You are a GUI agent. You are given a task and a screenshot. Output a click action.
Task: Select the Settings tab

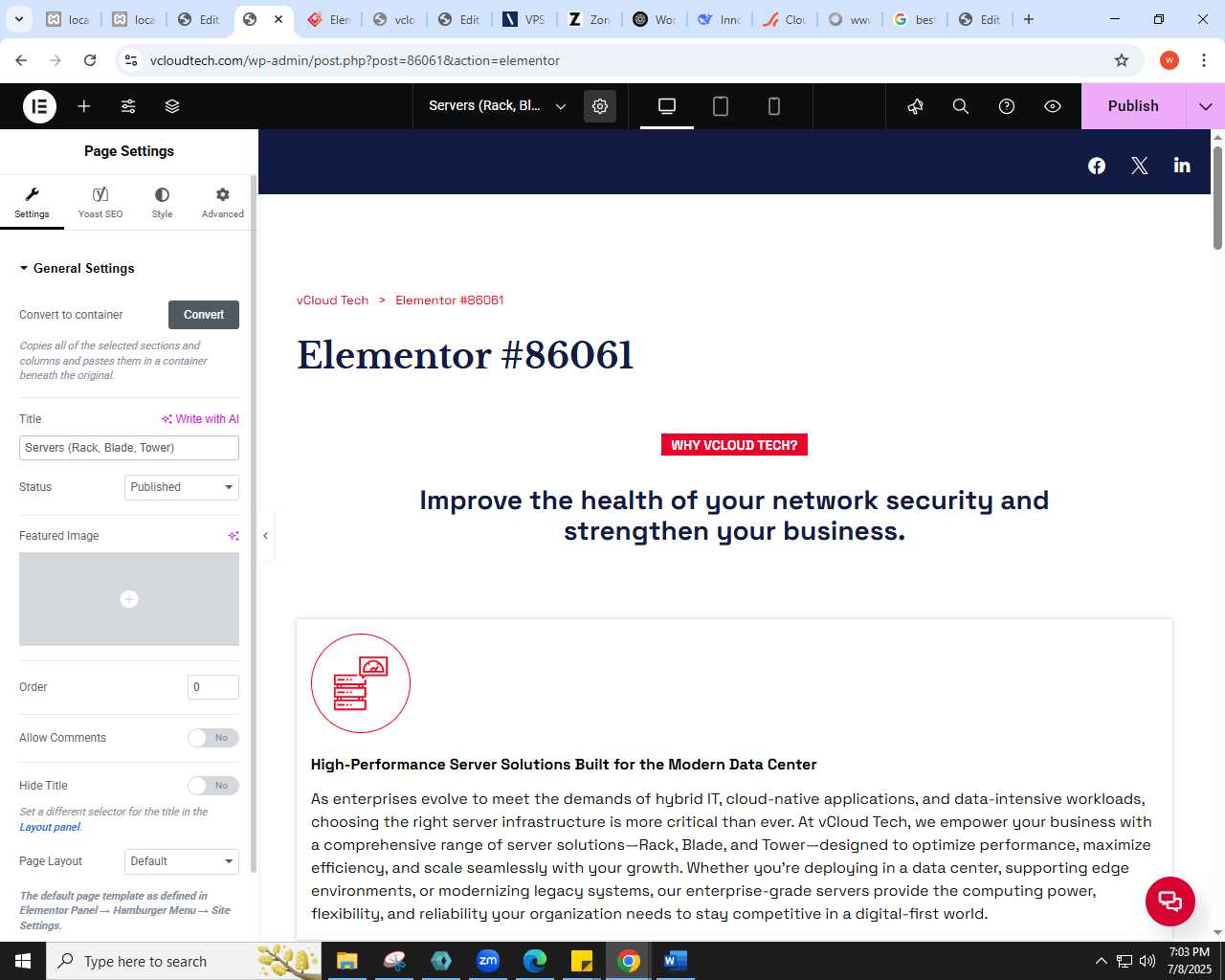tap(32, 203)
